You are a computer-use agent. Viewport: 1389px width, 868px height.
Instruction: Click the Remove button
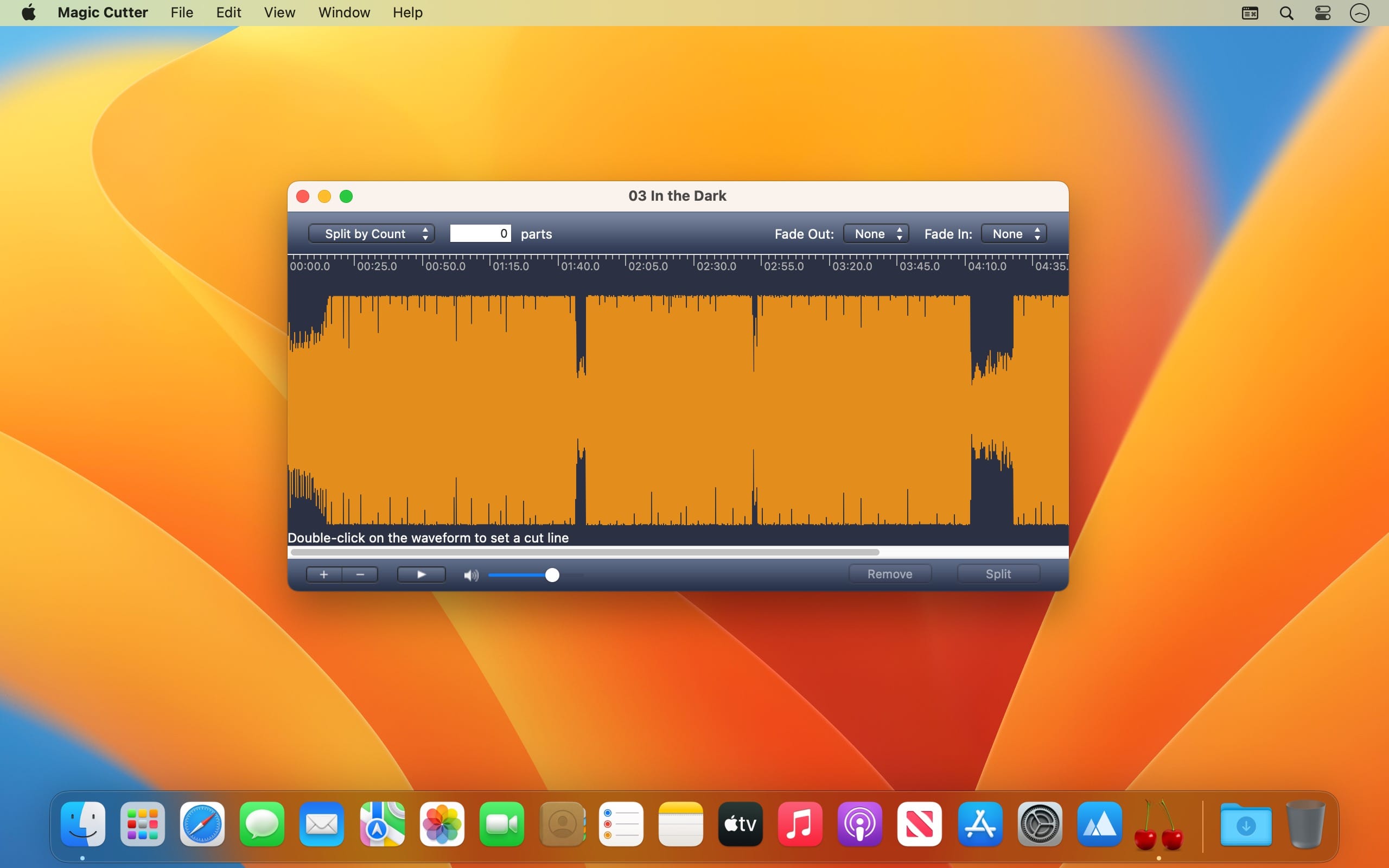(x=889, y=574)
